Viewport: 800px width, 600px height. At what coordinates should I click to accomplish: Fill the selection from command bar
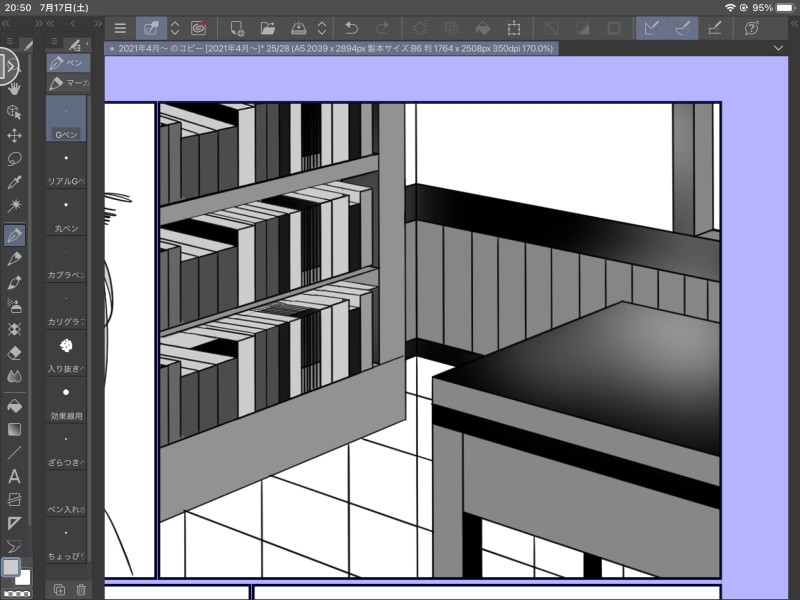[483, 28]
